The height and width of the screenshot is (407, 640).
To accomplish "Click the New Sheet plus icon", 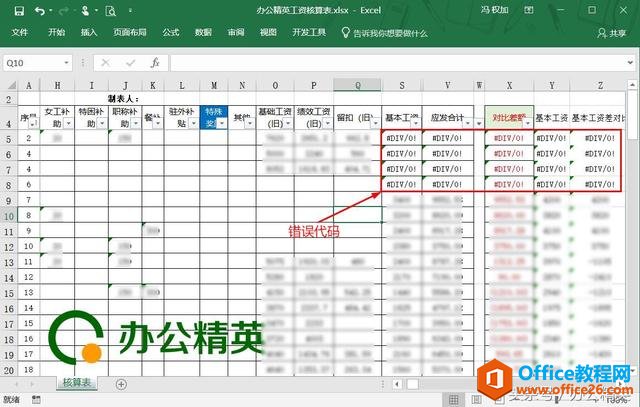I will point(121,384).
